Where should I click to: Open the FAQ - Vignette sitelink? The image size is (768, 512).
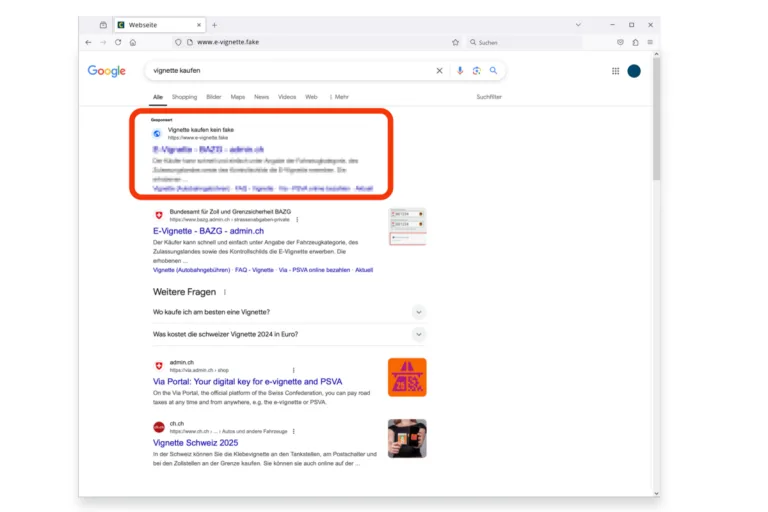pos(254,270)
